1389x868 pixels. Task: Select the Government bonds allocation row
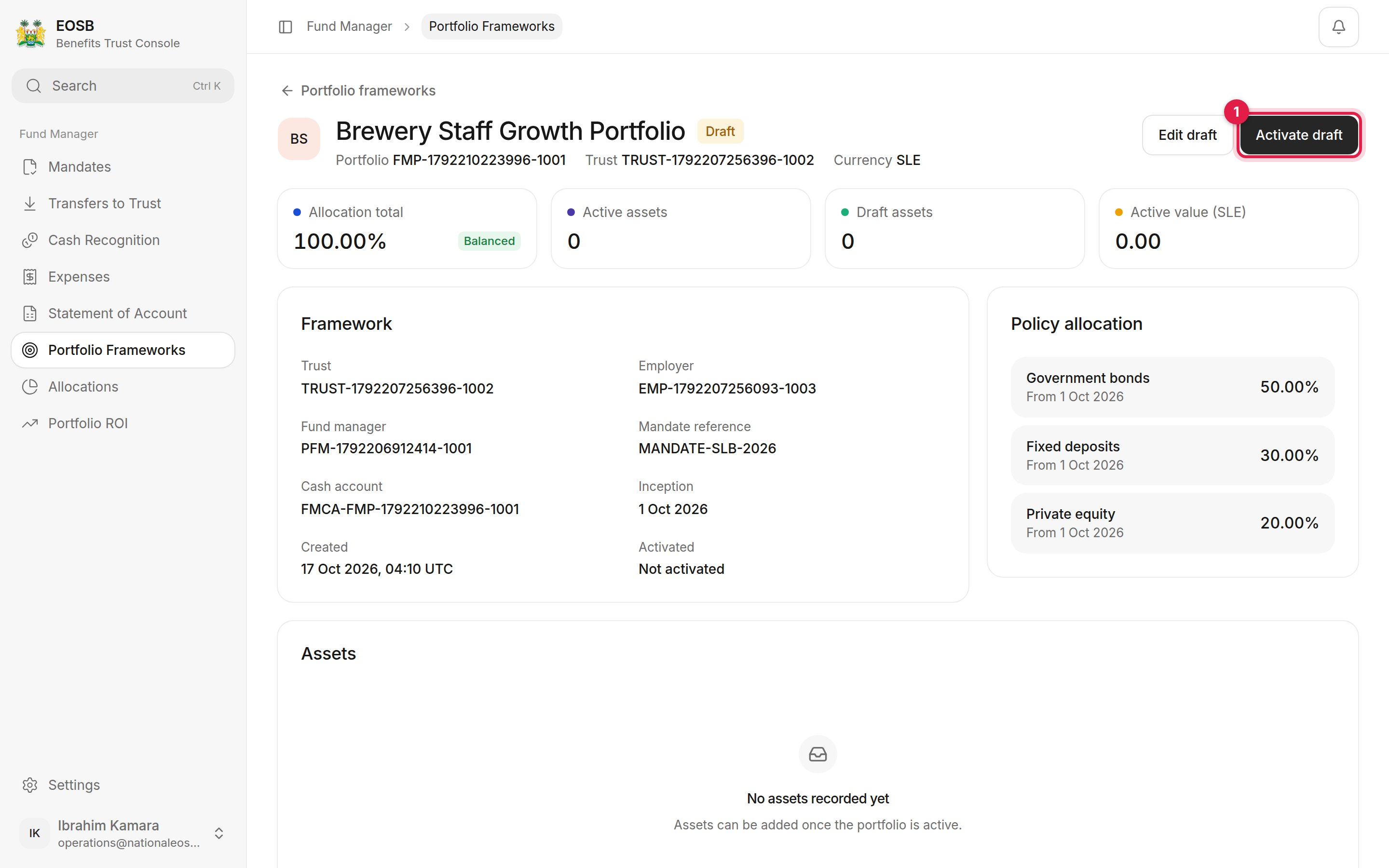pyautogui.click(x=1172, y=387)
